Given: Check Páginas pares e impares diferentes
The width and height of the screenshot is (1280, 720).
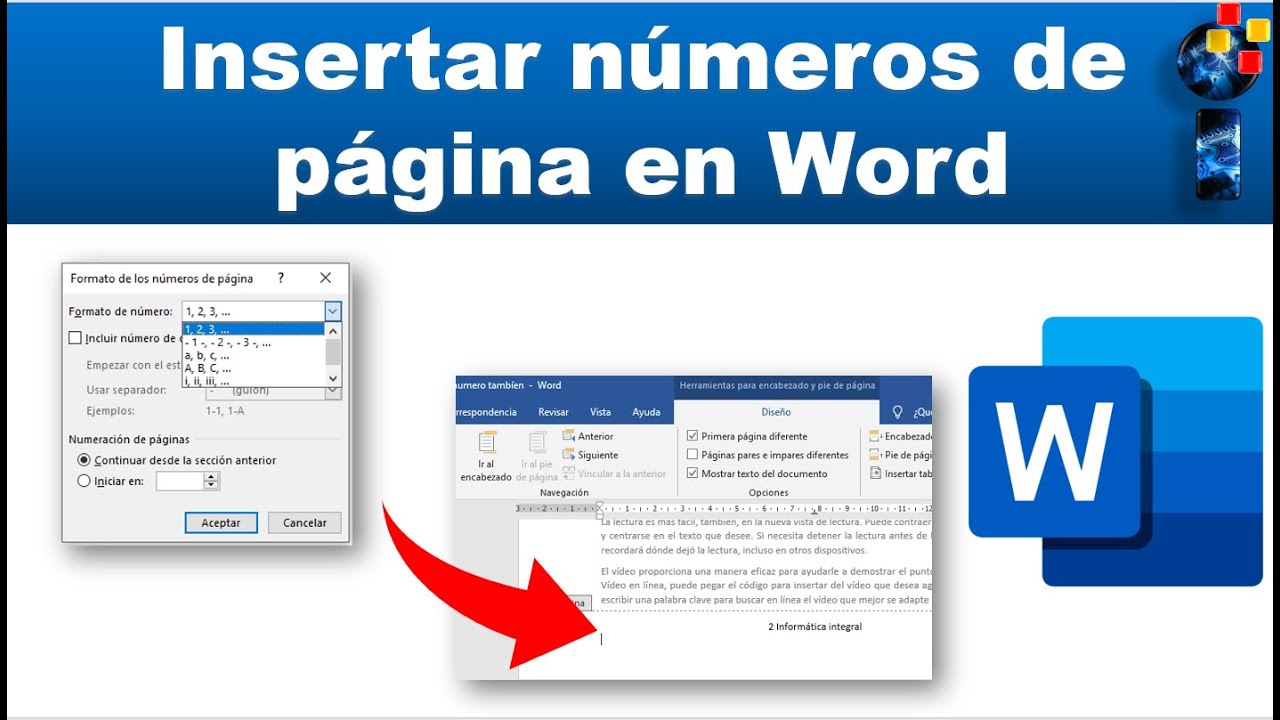Looking at the screenshot, I should [693, 455].
